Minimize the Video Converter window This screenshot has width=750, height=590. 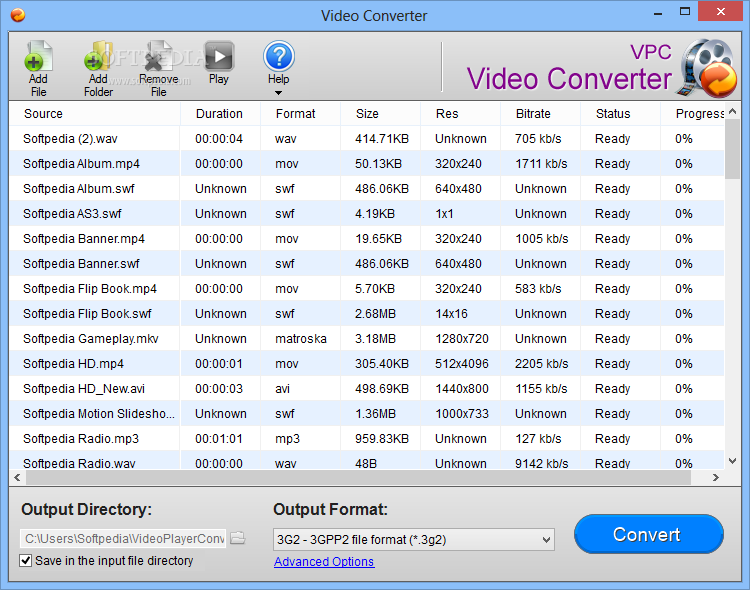658,11
